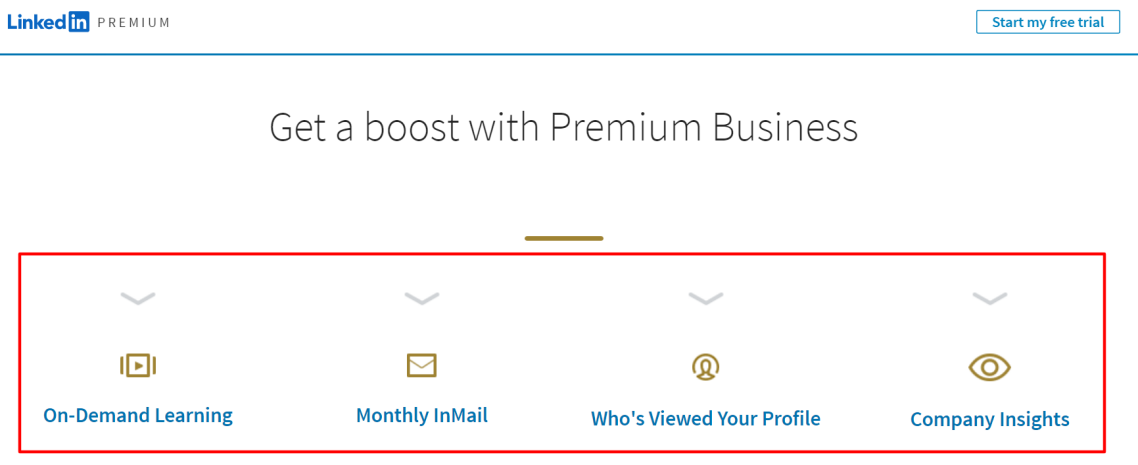Viewport: 1138px width, 465px height.
Task: Click the On-Demand Learning video icon
Action: tap(138, 366)
